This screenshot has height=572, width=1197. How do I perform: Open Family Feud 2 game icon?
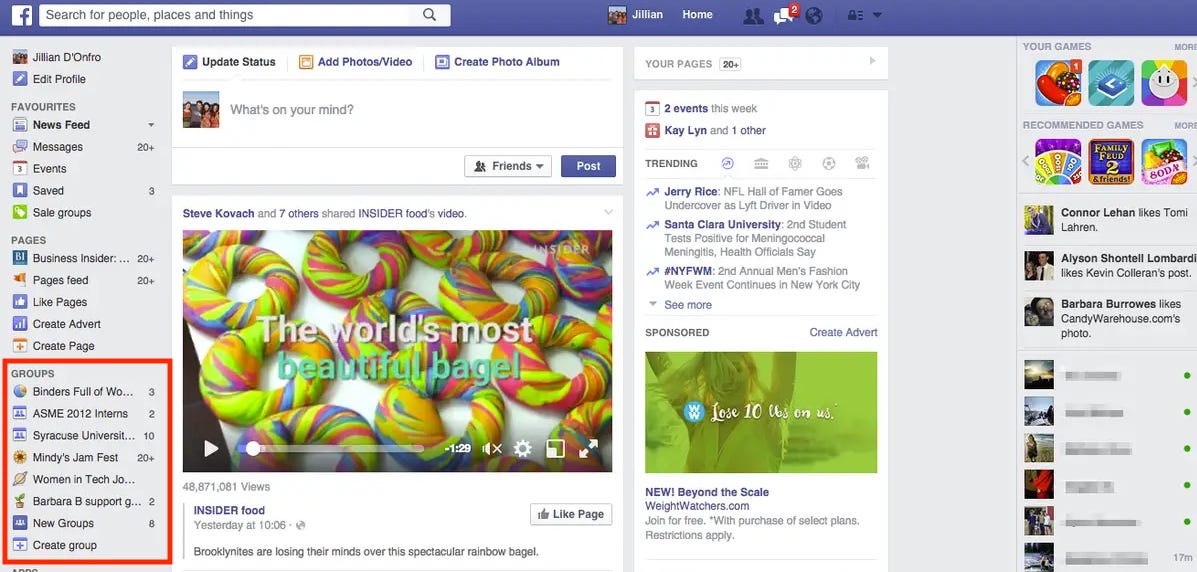(x=1112, y=162)
